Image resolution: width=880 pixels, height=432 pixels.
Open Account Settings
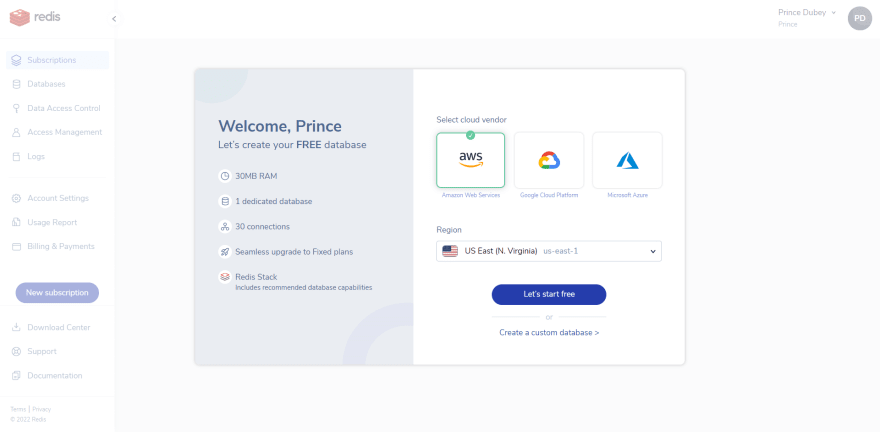[x=57, y=199]
